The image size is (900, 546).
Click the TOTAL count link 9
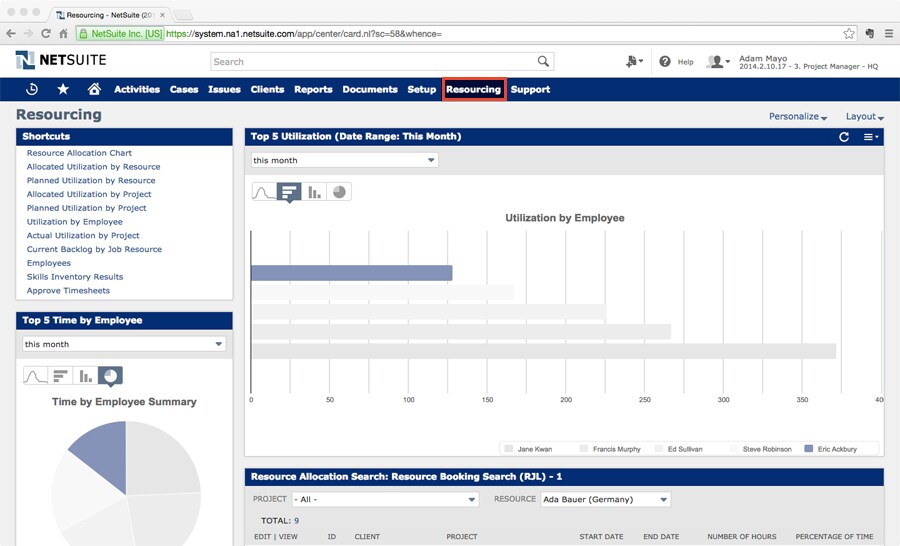click(296, 521)
